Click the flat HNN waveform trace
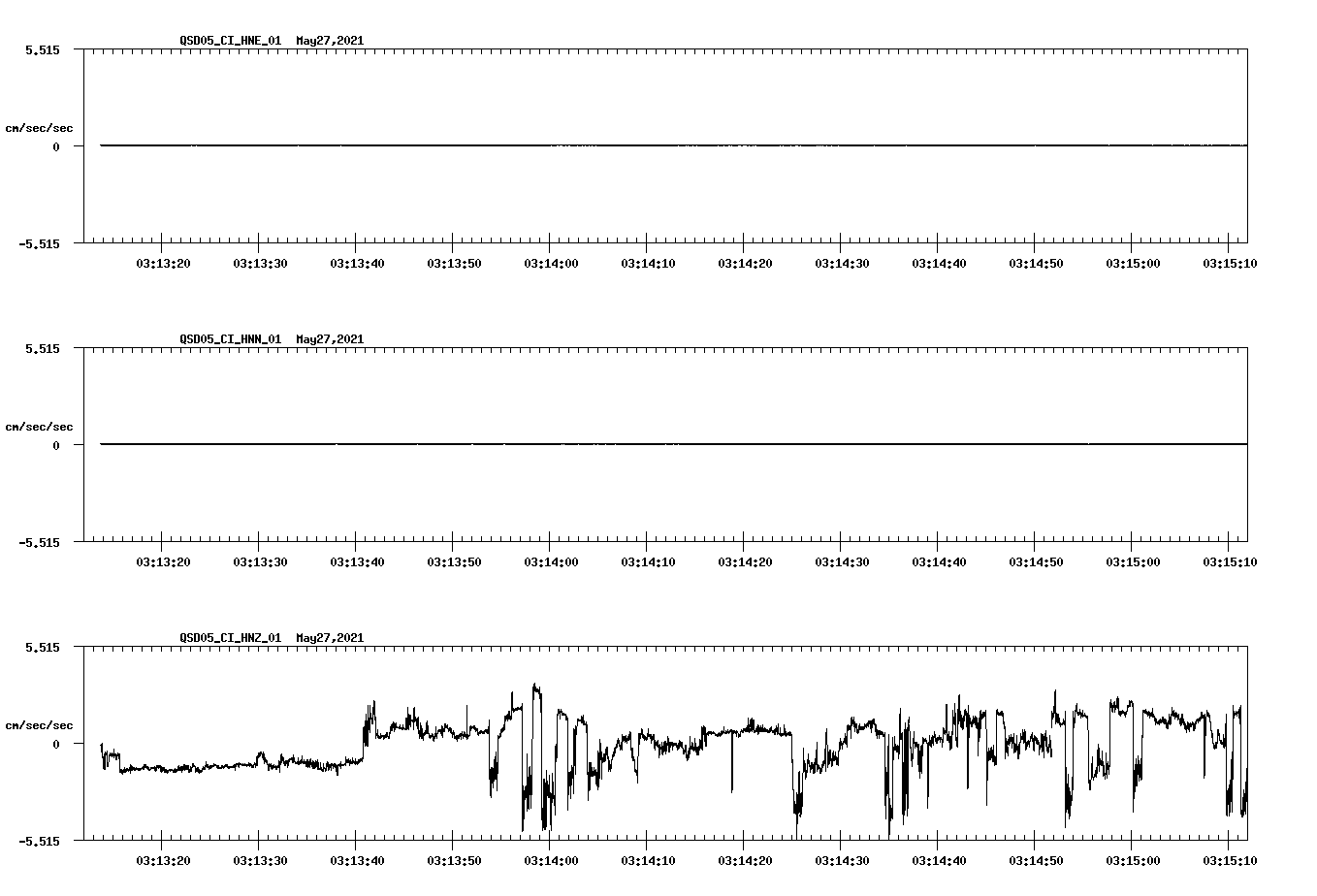This screenshot has width=1317, height=896. point(582,444)
